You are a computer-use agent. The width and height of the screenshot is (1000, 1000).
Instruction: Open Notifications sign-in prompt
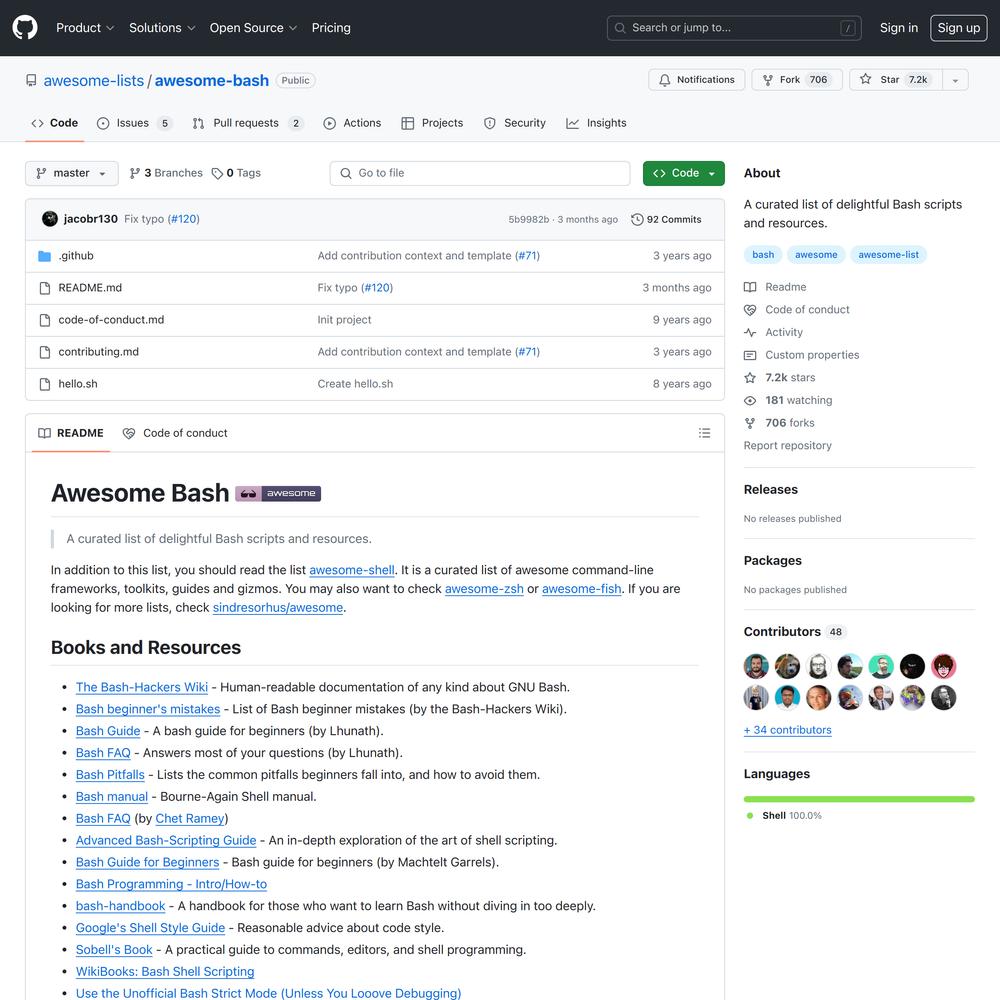click(x=696, y=80)
